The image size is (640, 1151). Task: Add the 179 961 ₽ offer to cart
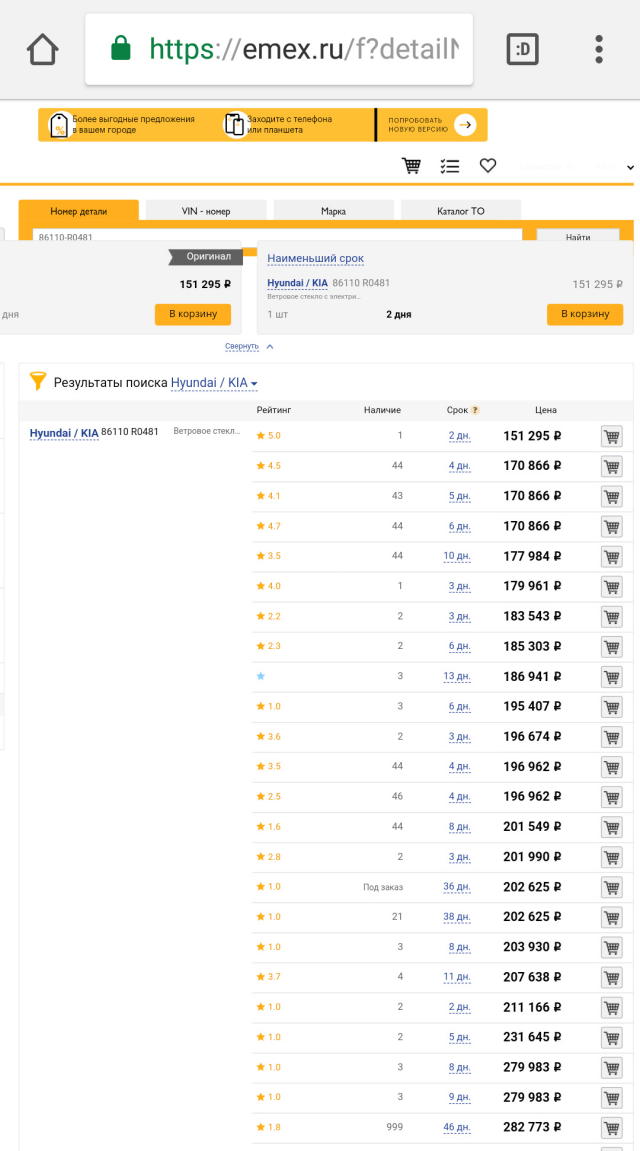pyautogui.click(x=611, y=587)
